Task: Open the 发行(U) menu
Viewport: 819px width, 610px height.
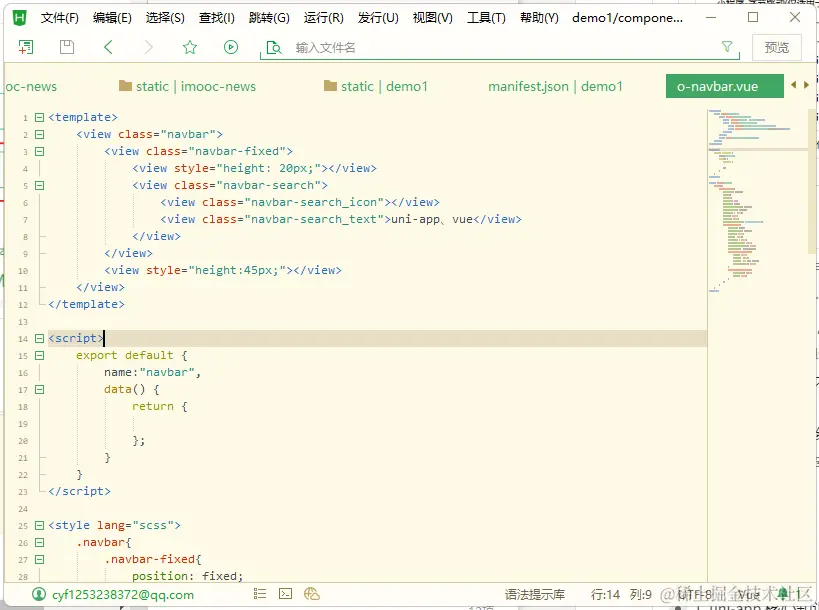Action: click(x=378, y=18)
